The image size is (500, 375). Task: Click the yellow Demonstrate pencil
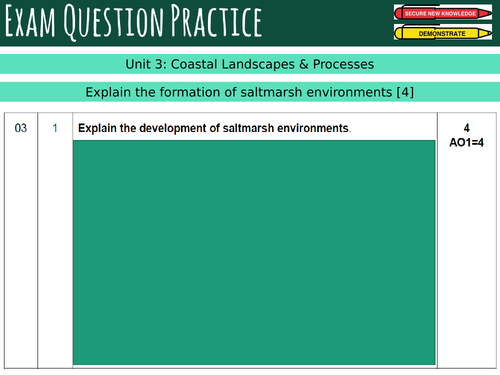443,33
